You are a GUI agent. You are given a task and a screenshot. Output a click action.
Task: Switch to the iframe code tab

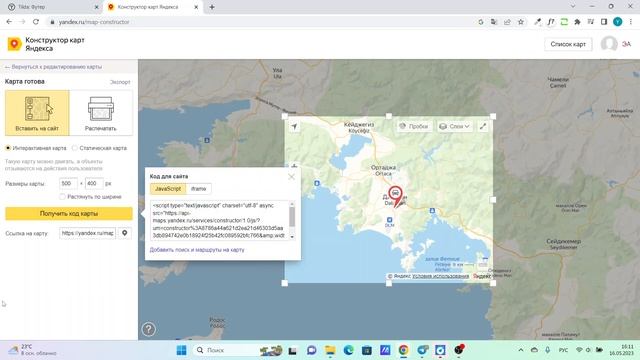coord(199,189)
